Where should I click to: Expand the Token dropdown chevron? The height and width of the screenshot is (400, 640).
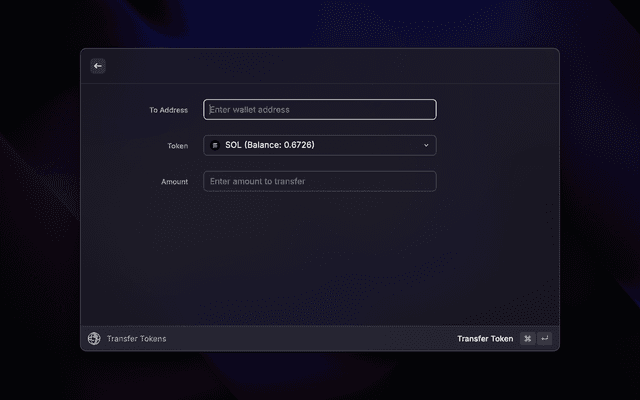point(426,146)
